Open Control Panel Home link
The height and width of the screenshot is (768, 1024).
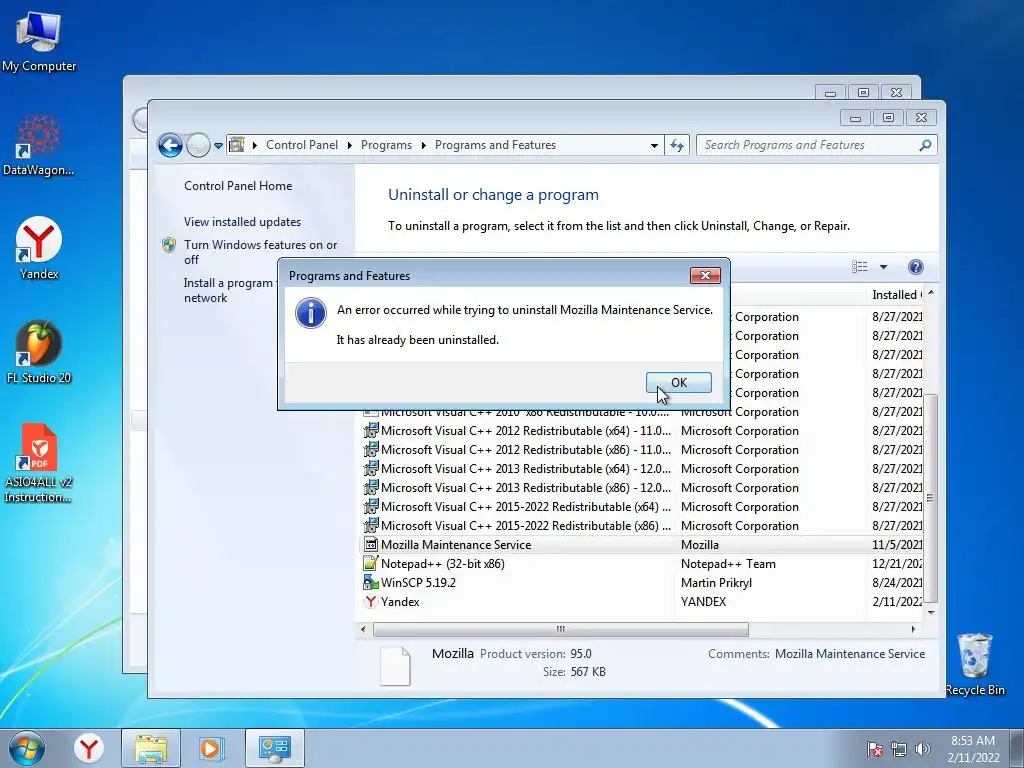[238, 185]
